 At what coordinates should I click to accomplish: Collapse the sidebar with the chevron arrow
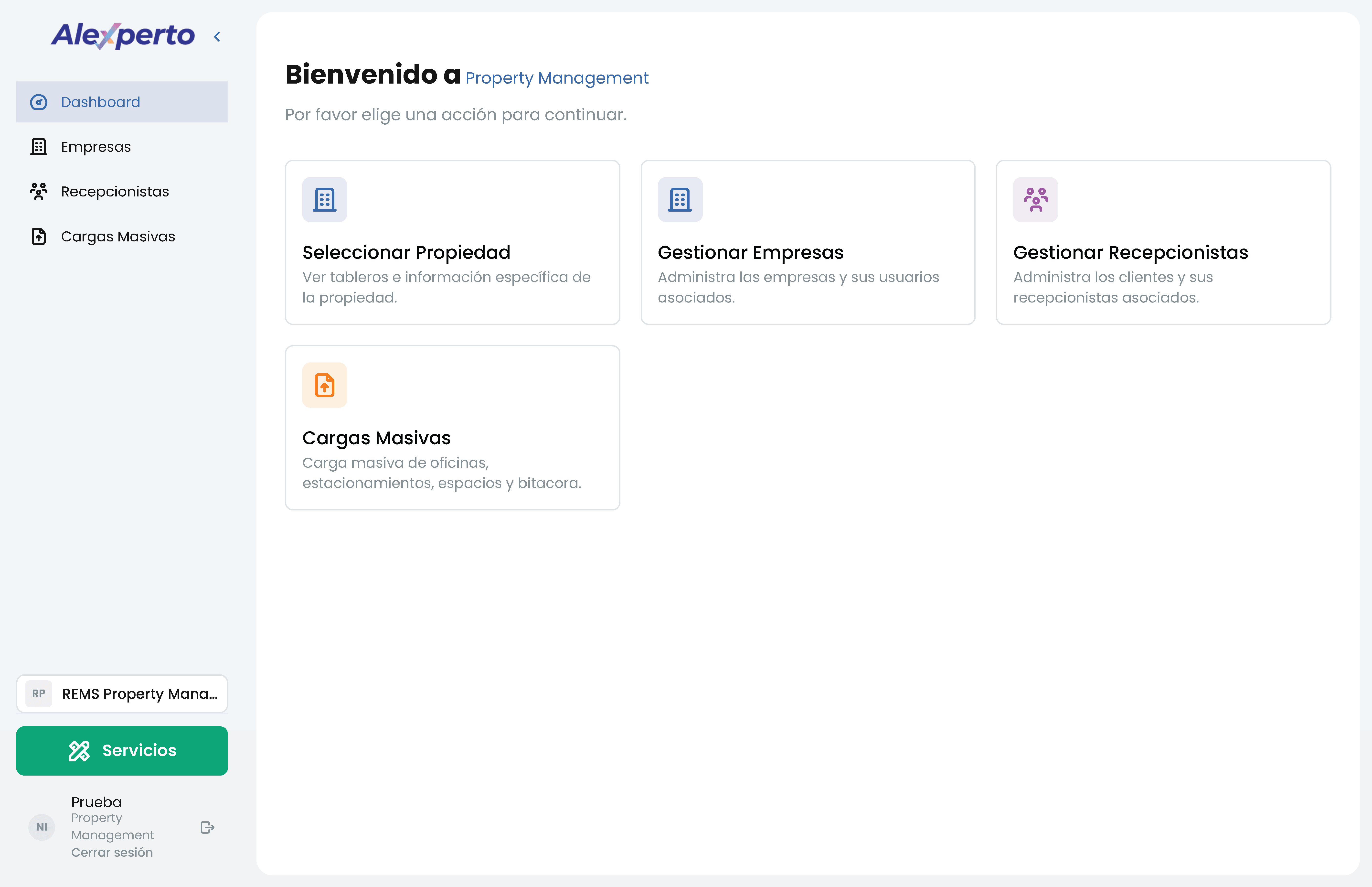pyautogui.click(x=217, y=37)
